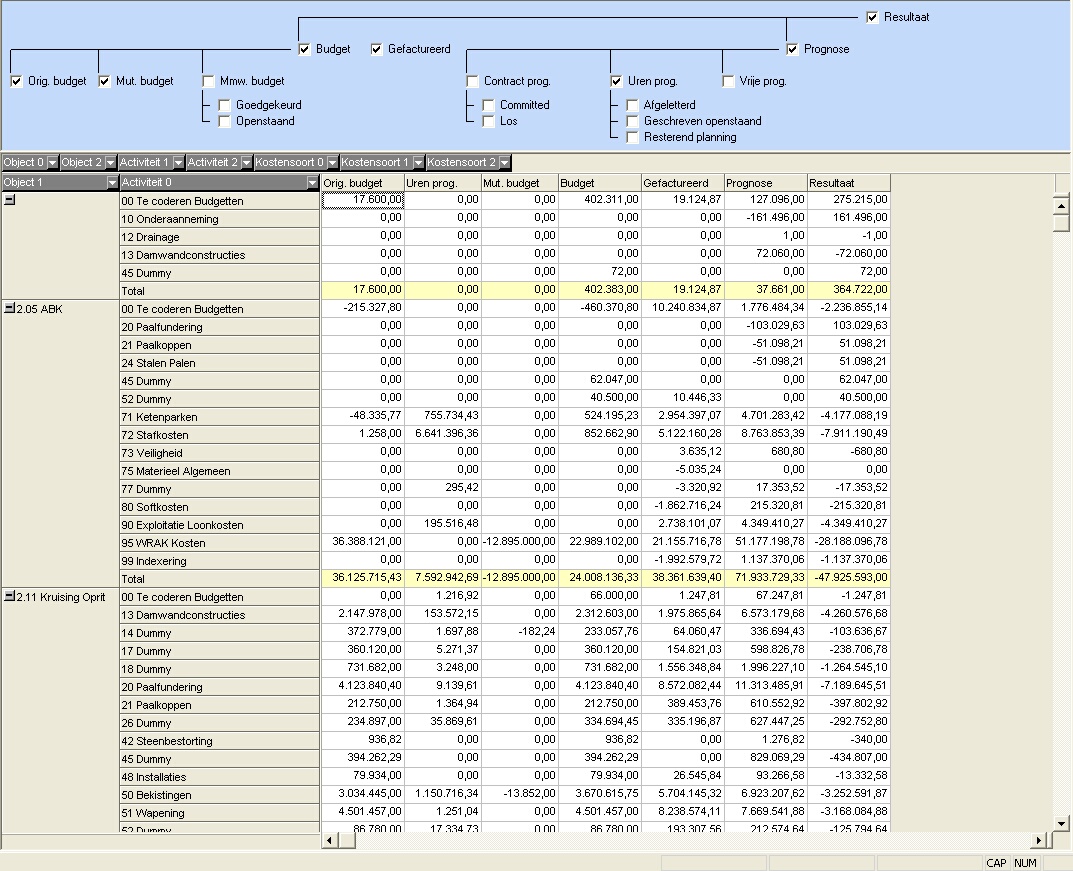Click the Gefactureerd column header
The image size is (1073, 871).
682,183
